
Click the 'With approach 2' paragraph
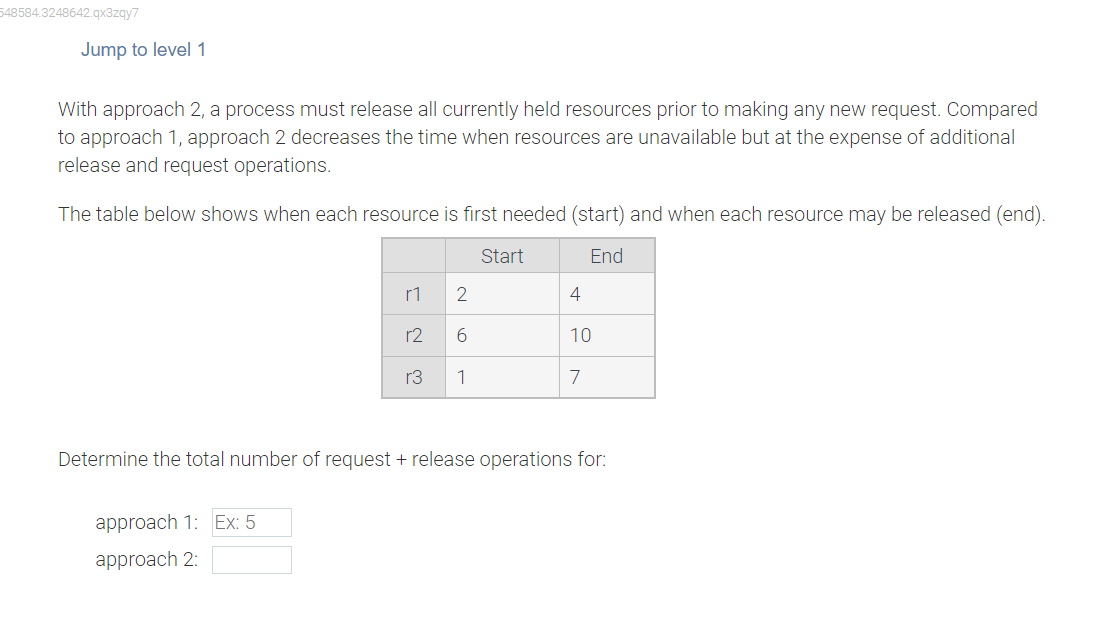pyautogui.click(x=548, y=137)
